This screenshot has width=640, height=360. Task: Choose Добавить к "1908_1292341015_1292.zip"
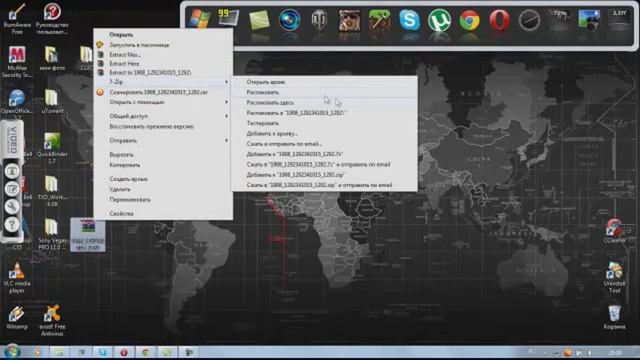[x=324, y=175]
